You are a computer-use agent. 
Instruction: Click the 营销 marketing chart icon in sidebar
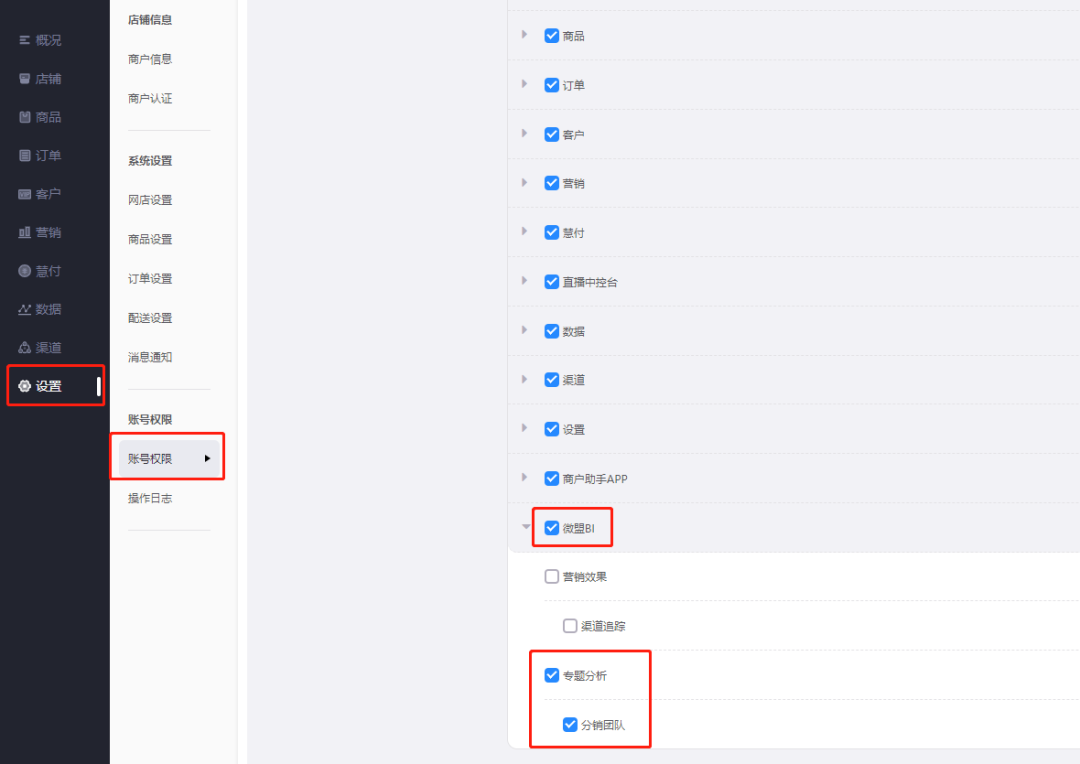point(24,233)
